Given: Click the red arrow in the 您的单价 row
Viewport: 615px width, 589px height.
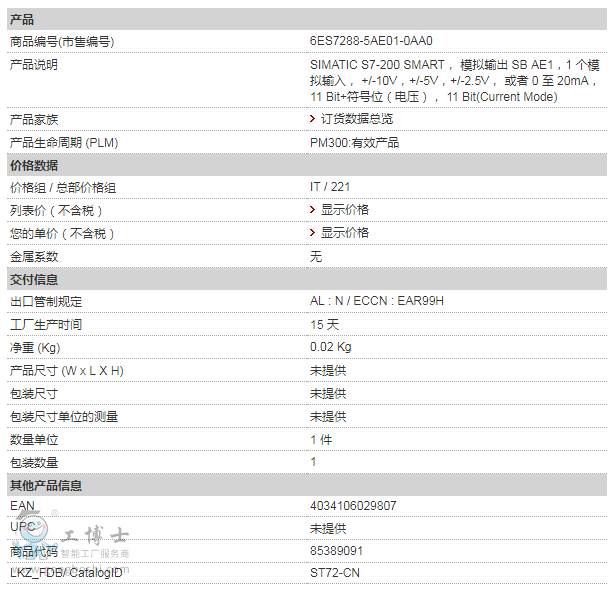Looking at the screenshot, I should pos(312,233).
